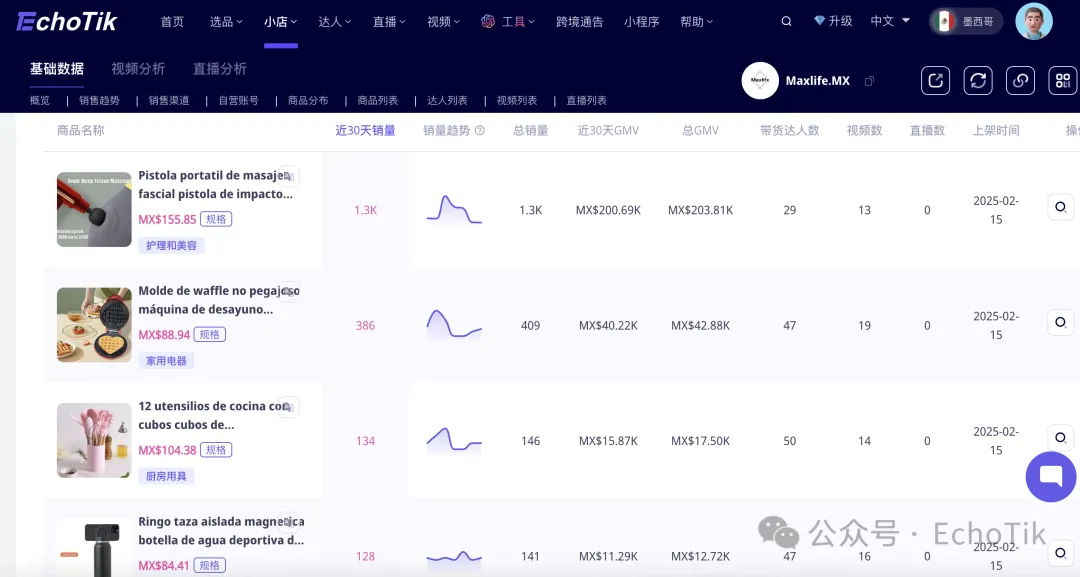1080x577 pixels.
Task: Switch to the 基础数据 tab
Action: click(56, 69)
